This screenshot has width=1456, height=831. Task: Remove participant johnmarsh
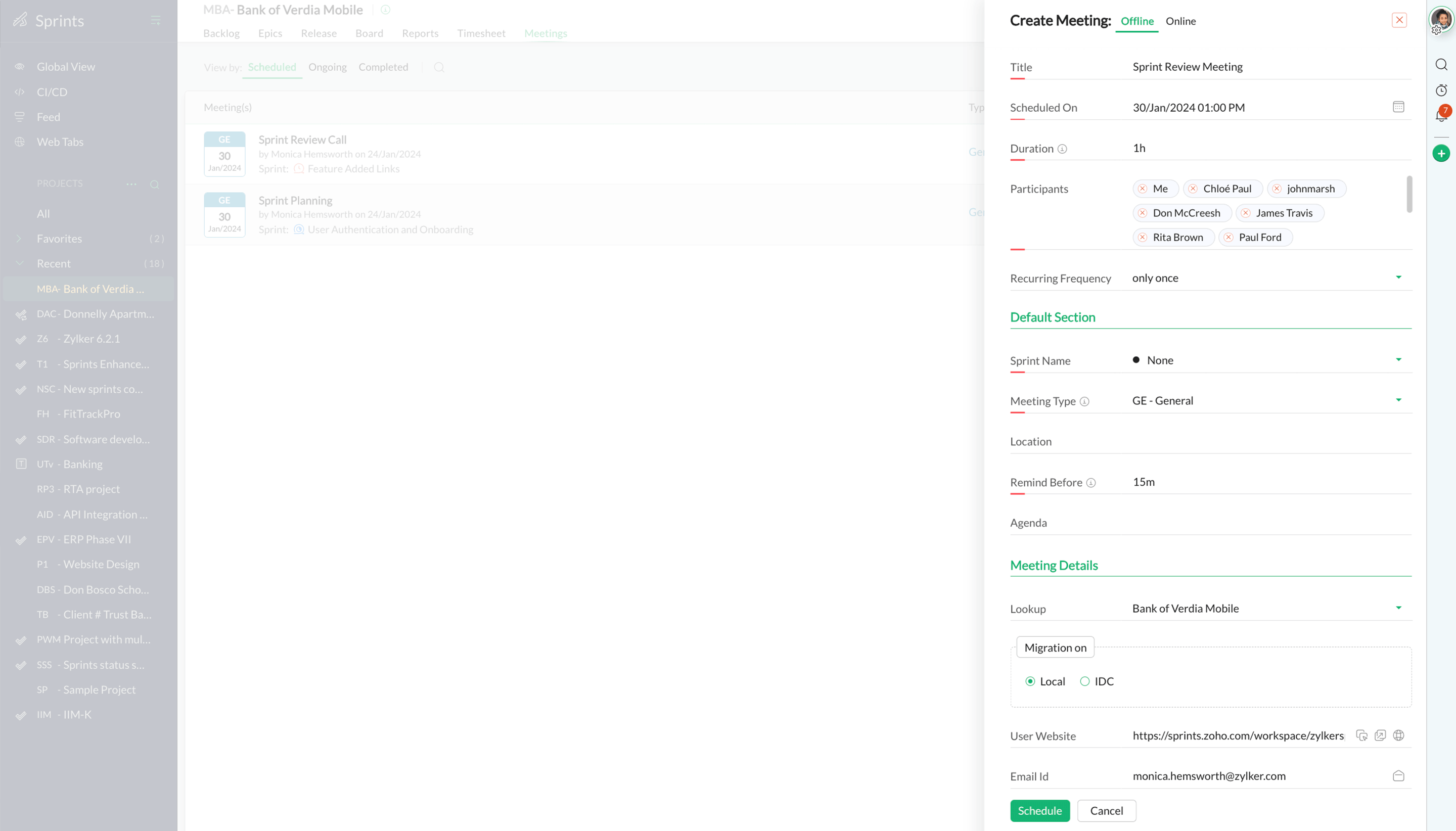click(x=1276, y=189)
